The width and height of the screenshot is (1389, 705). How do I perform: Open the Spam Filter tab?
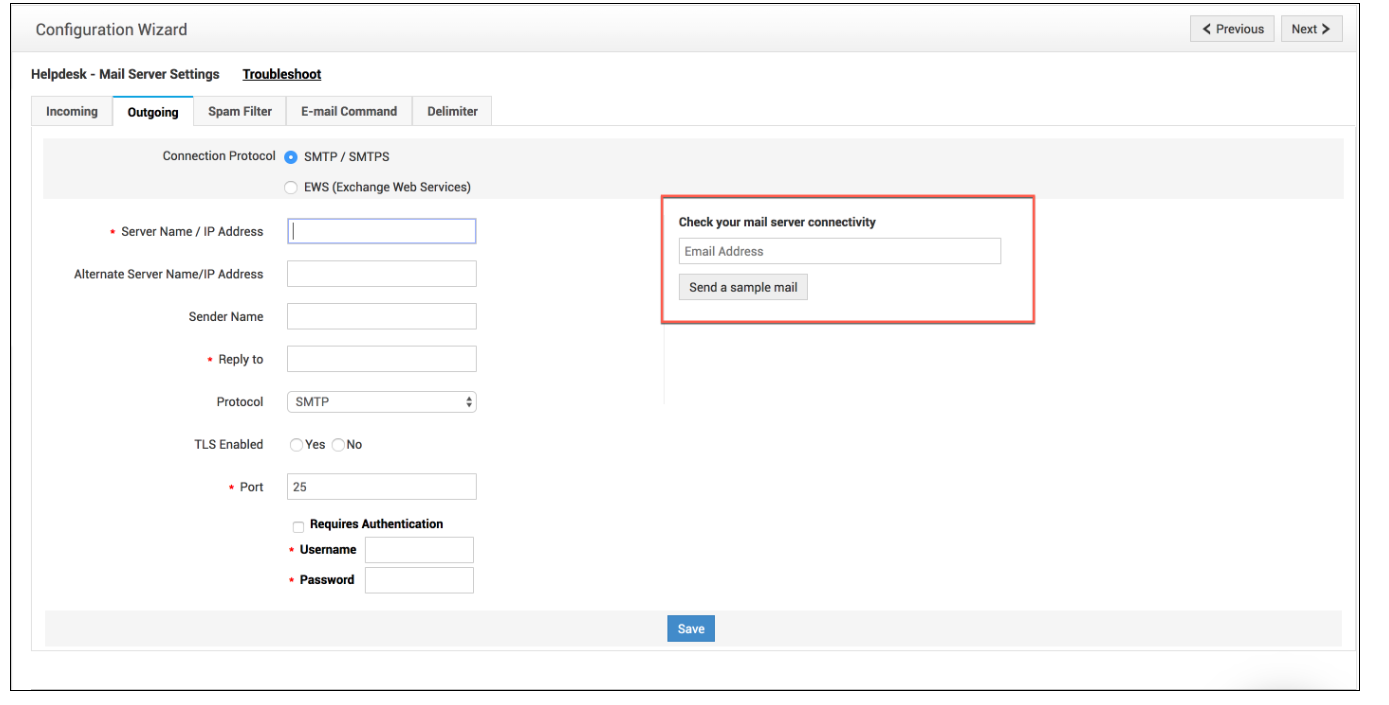click(x=240, y=111)
